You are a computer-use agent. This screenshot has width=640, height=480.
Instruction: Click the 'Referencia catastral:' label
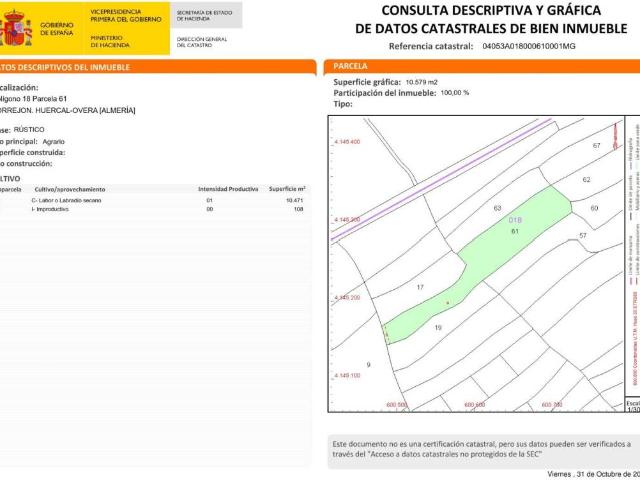point(431,46)
